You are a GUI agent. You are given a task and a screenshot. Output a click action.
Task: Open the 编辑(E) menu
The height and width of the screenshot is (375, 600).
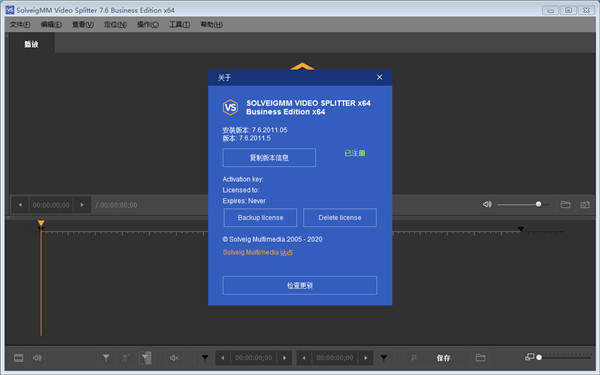(x=51, y=24)
